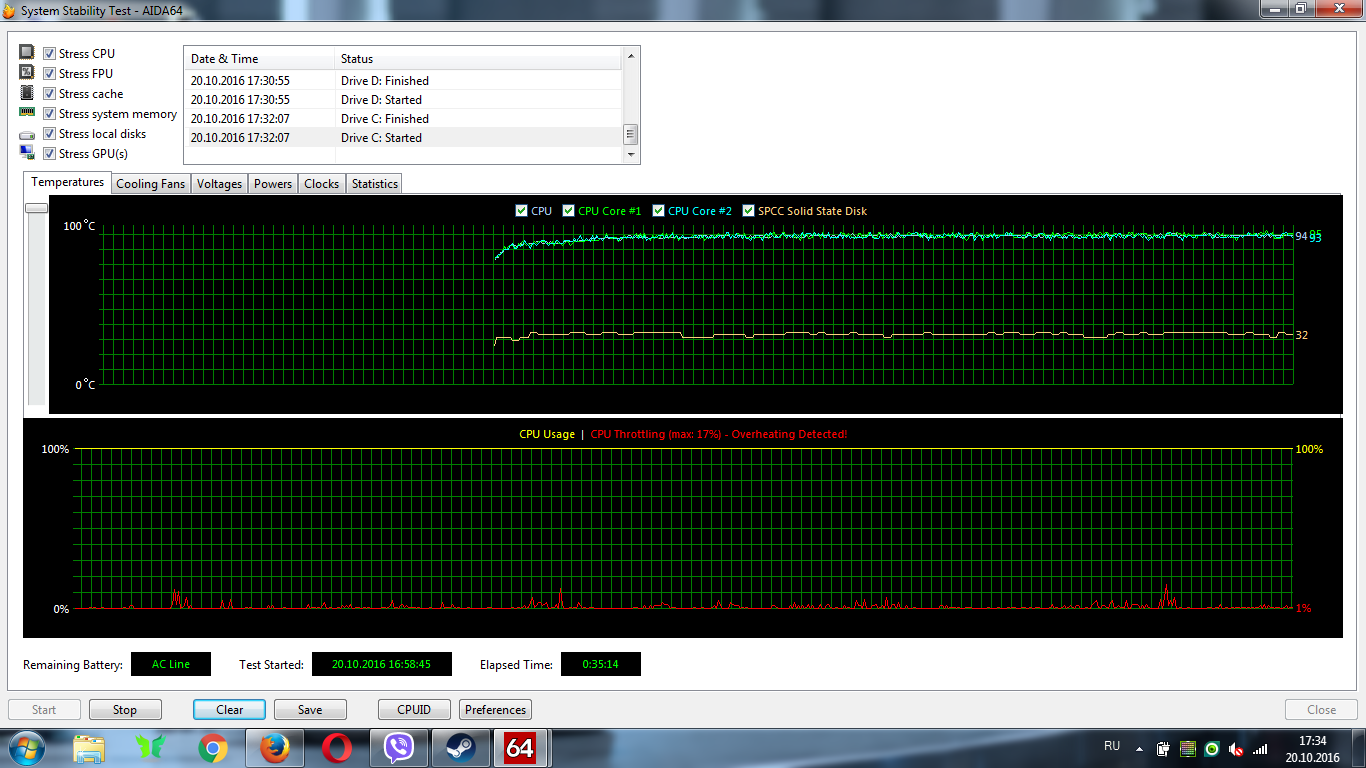The width and height of the screenshot is (1366, 768).
Task: Launch Firefox from the taskbar
Action: [274, 748]
